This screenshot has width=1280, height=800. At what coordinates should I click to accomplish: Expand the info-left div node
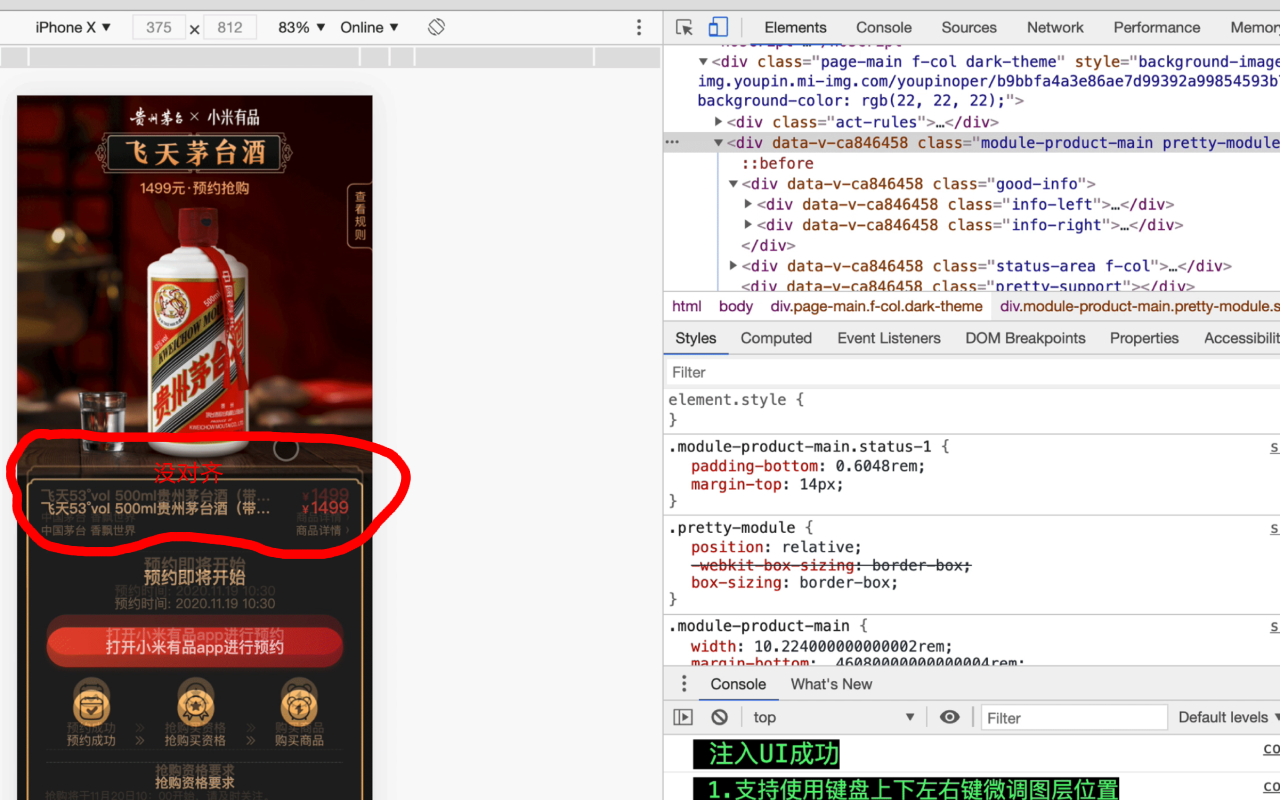point(748,204)
